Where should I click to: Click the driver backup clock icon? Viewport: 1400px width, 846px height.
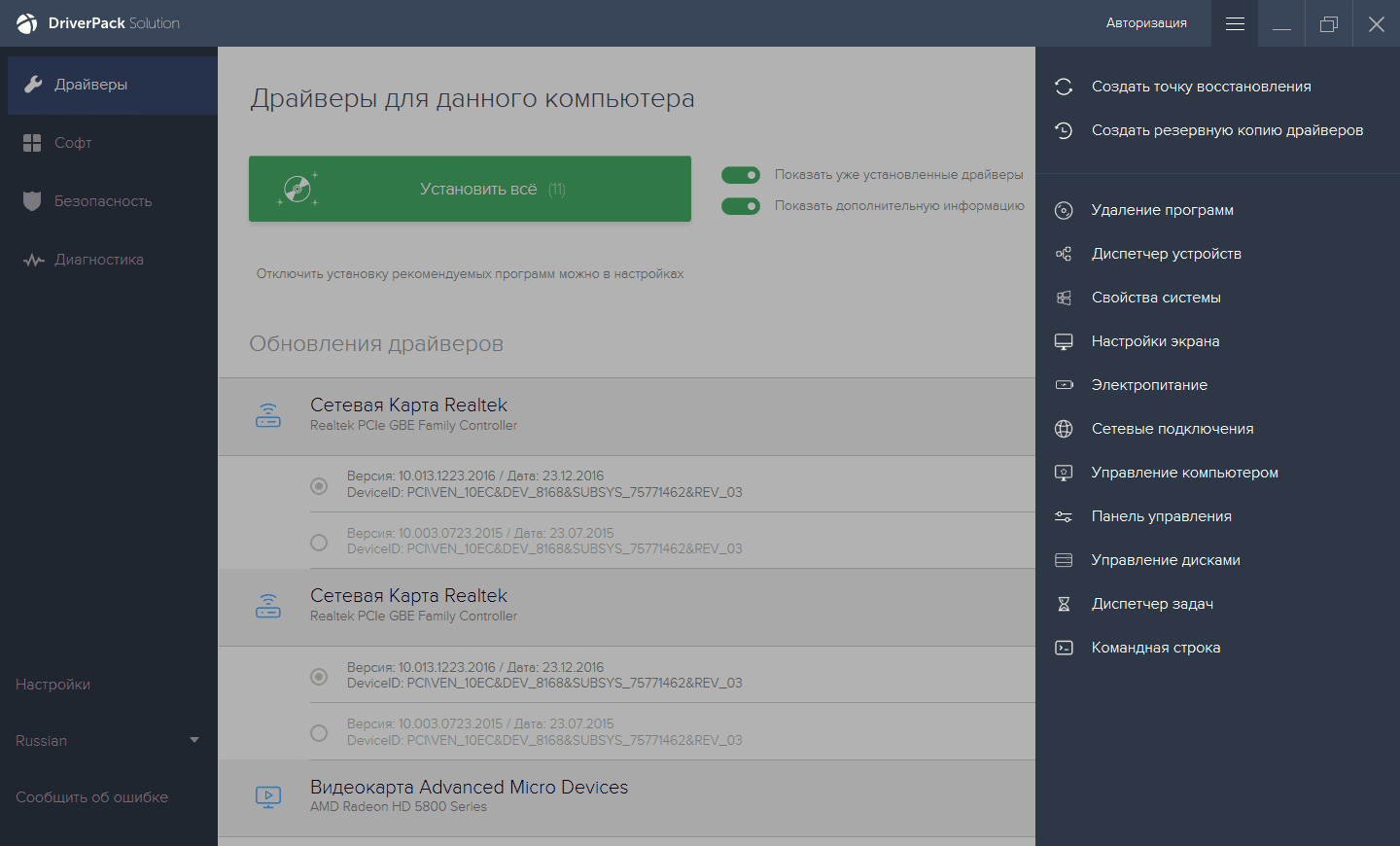(1064, 130)
